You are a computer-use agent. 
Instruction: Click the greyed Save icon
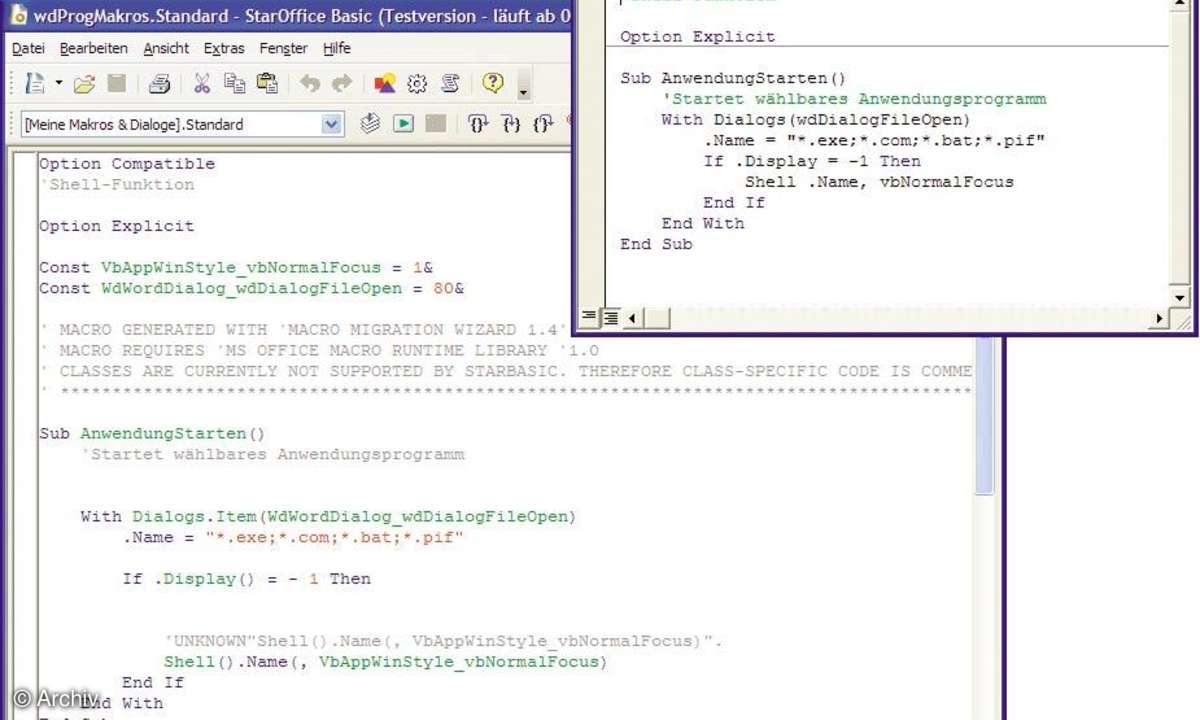[117, 84]
